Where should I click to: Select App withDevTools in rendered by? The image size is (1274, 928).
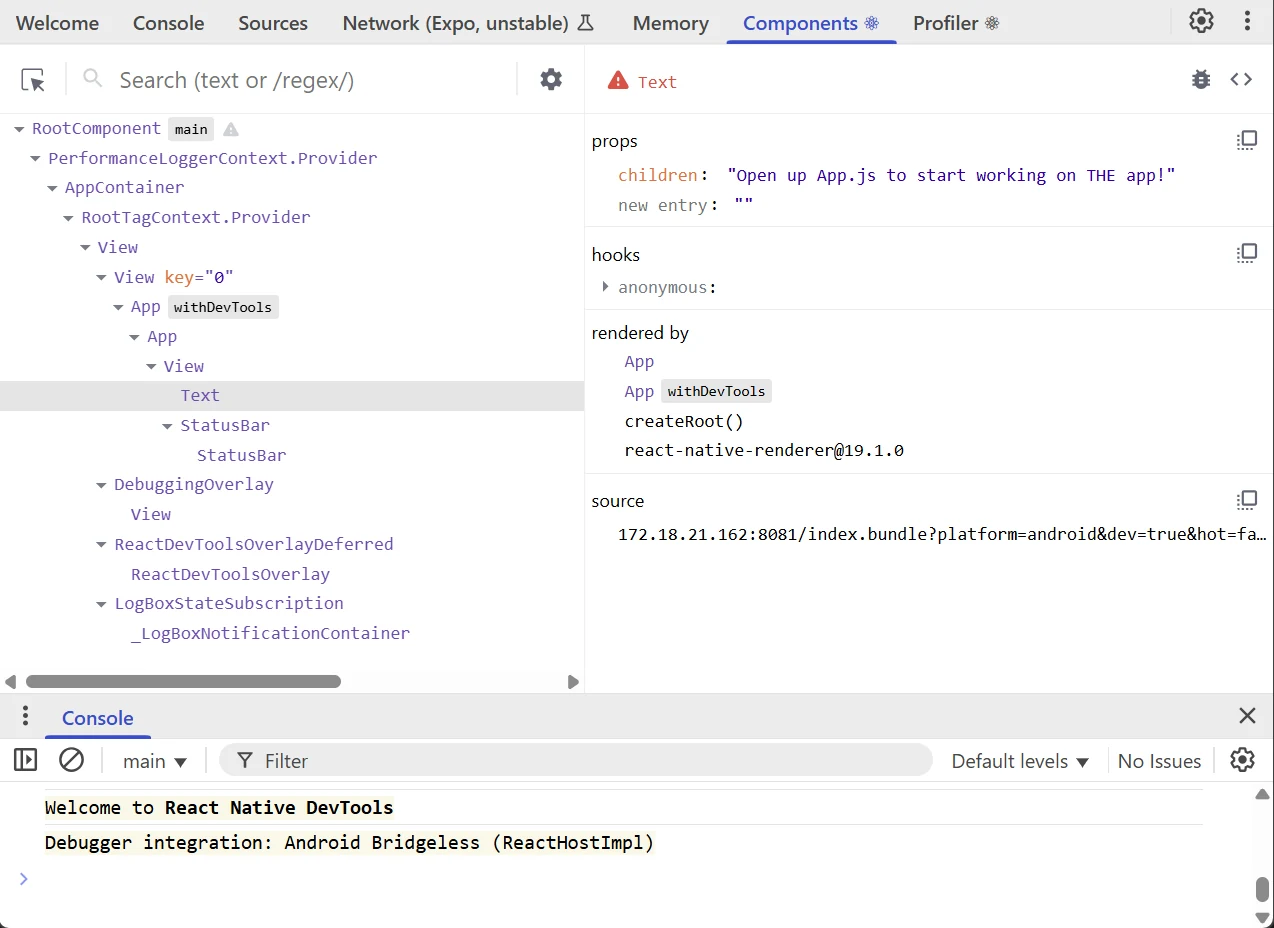pyautogui.click(x=697, y=391)
